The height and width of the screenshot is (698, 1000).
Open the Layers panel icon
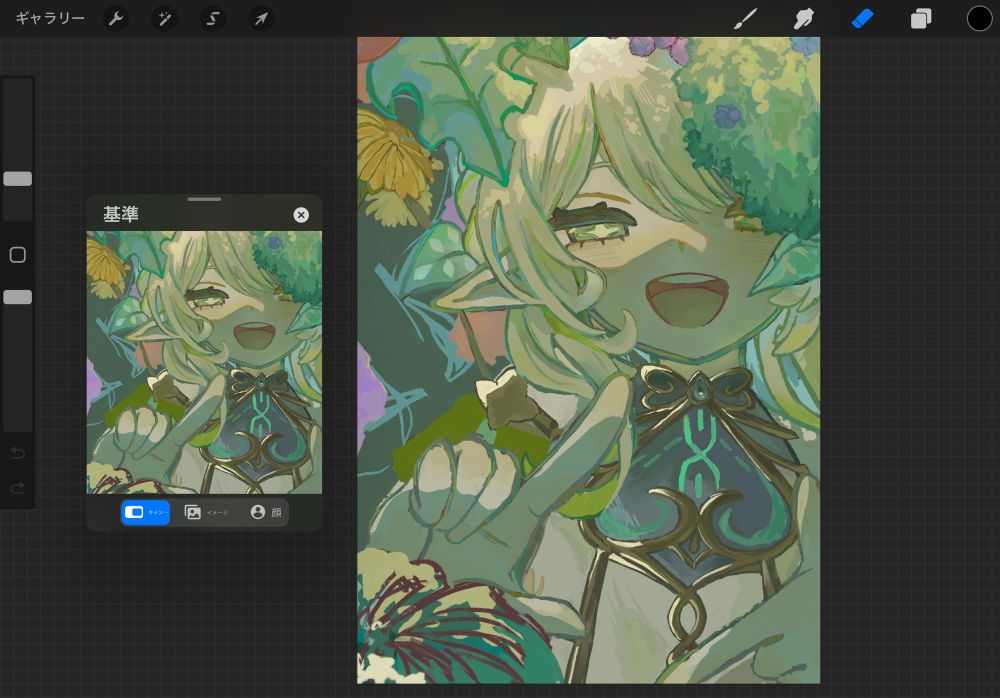(x=921, y=19)
